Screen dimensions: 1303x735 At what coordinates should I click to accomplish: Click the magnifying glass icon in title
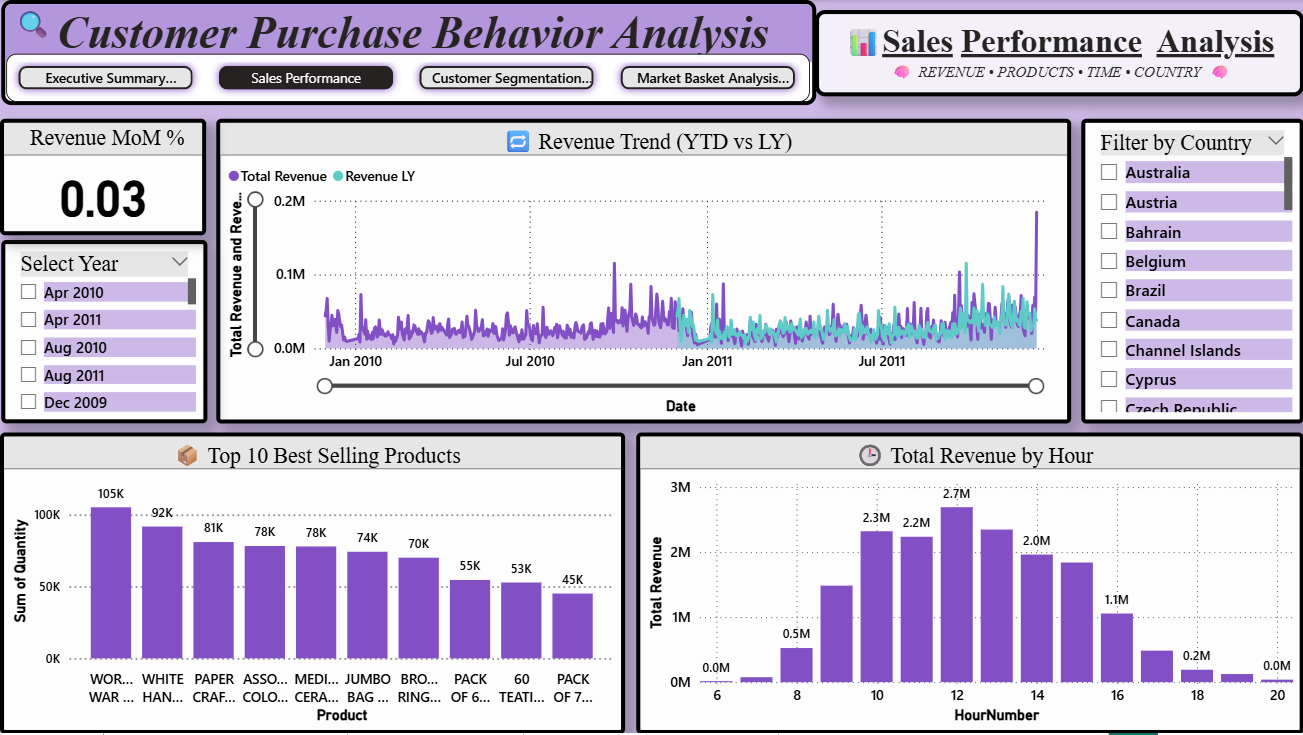point(33,24)
